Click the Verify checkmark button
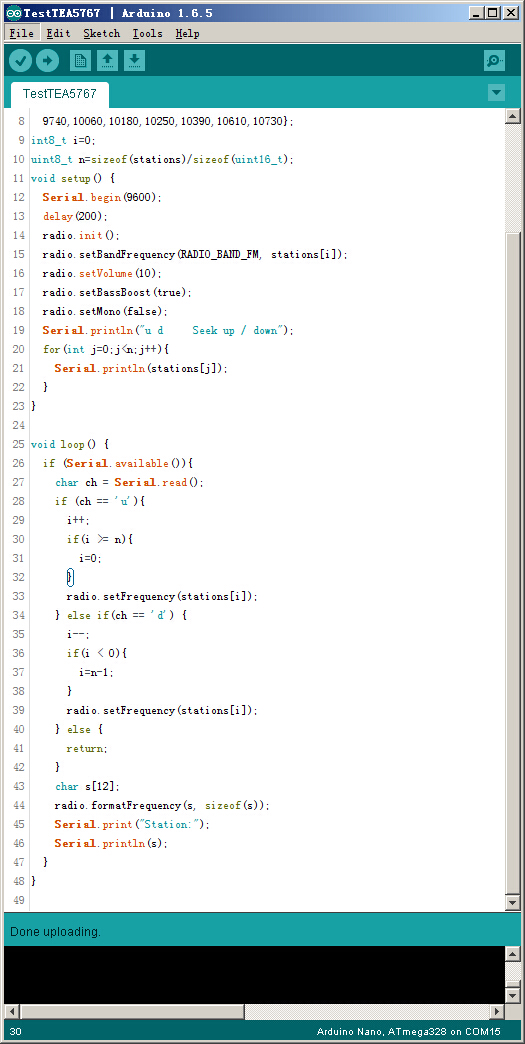Viewport: 525px width, 1044px height. (x=21, y=61)
